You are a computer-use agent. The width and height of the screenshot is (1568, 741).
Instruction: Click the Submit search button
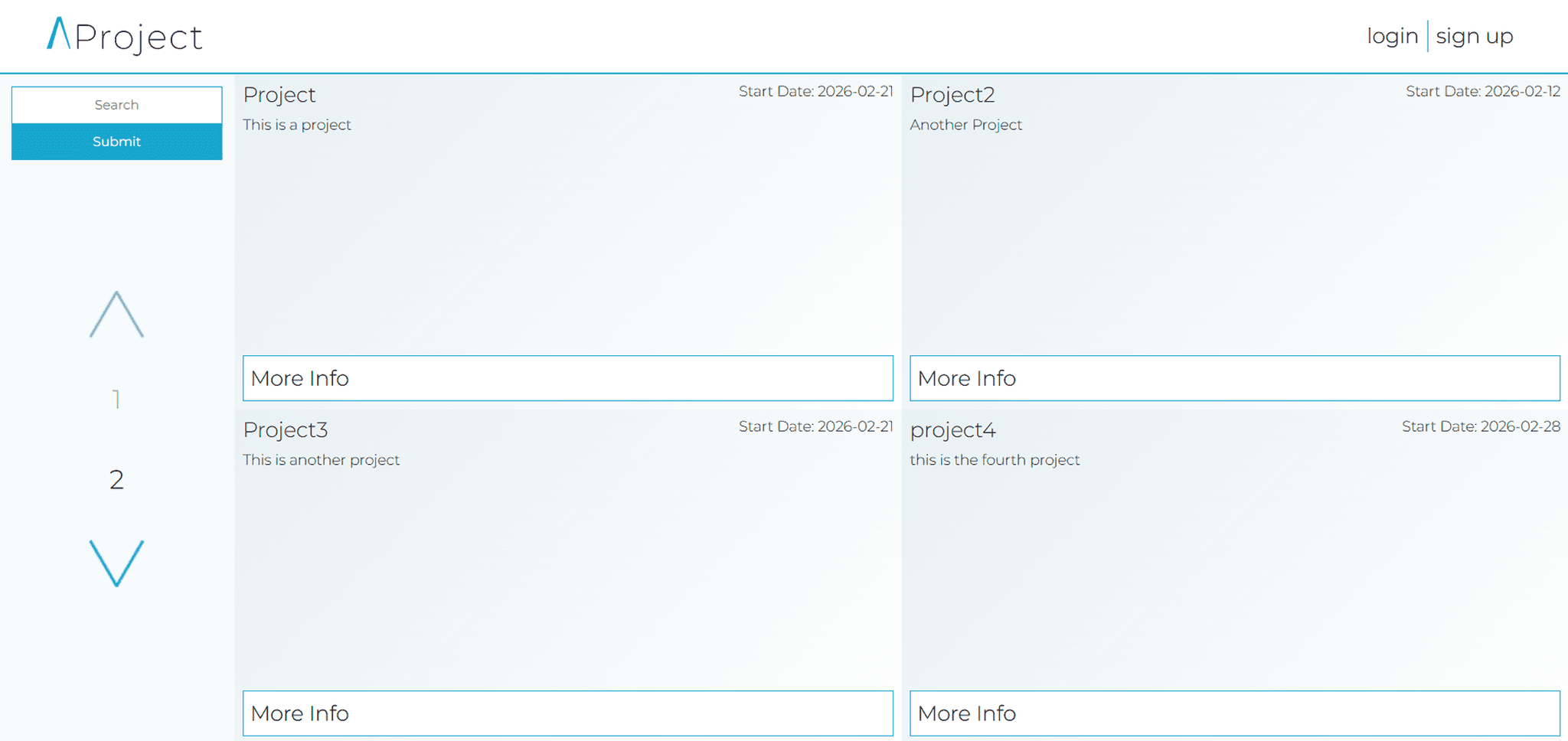click(116, 142)
